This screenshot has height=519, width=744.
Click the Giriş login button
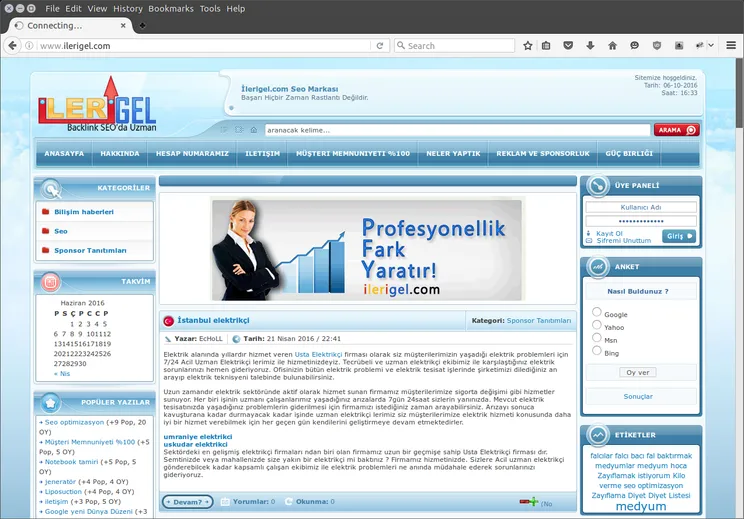point(679,236)
